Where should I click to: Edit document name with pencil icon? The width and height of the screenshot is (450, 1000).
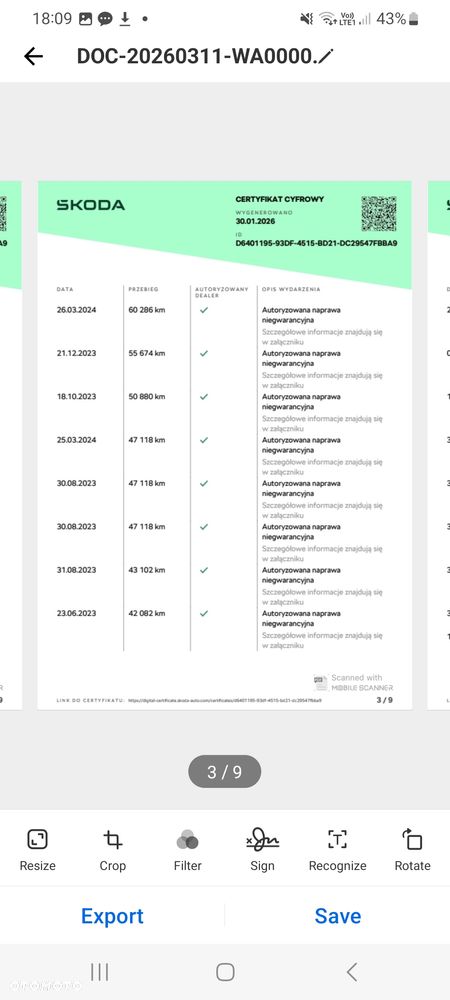[326, 56]
